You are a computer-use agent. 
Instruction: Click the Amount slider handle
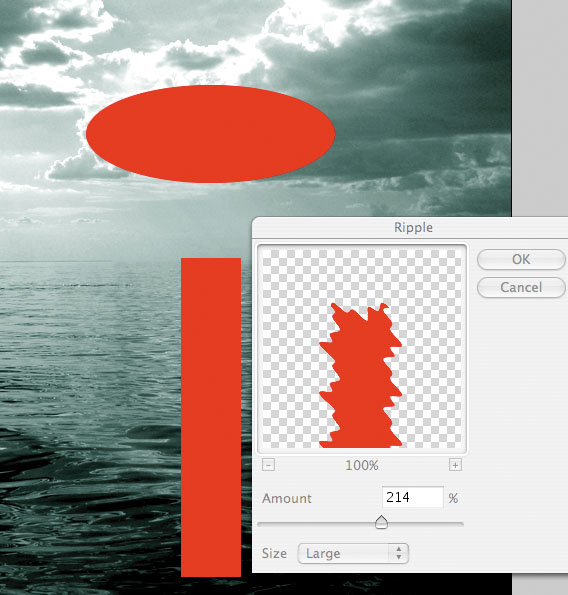click(x=381, y=523)
